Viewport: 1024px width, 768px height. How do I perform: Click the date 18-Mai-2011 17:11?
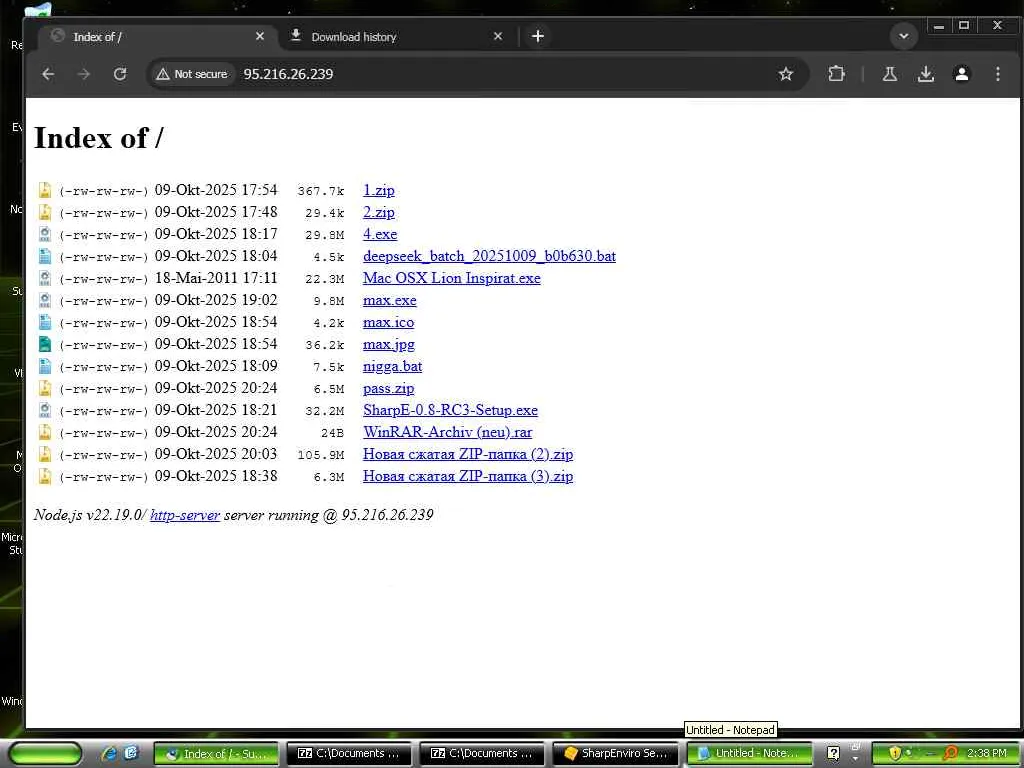click(216, 278)
